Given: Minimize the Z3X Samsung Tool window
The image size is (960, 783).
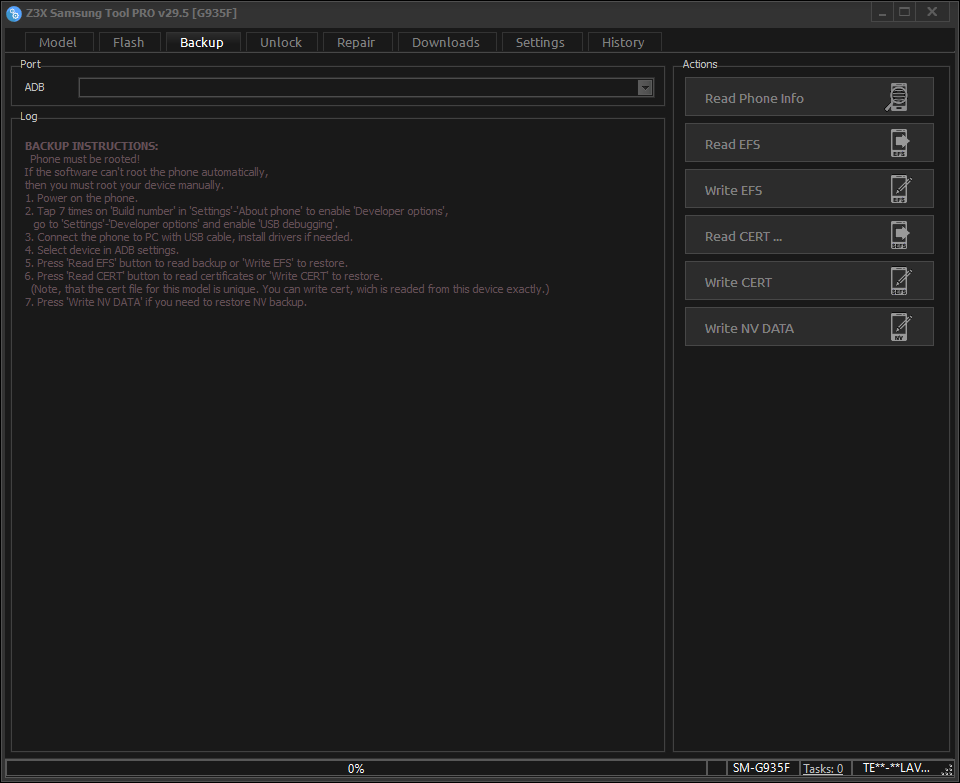Looking at the screenshot, I should pyautogui.click(x=882, y=12).
